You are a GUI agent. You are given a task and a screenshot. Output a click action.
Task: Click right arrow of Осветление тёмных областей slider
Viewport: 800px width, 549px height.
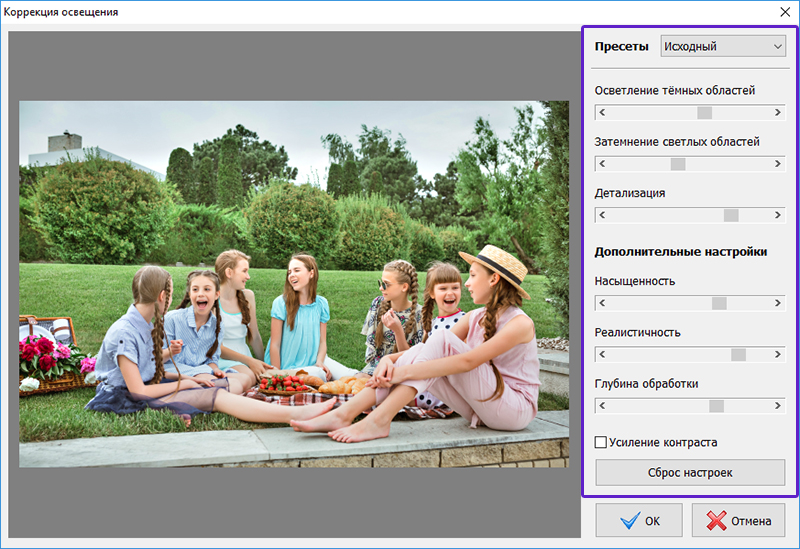pos(778,113)
